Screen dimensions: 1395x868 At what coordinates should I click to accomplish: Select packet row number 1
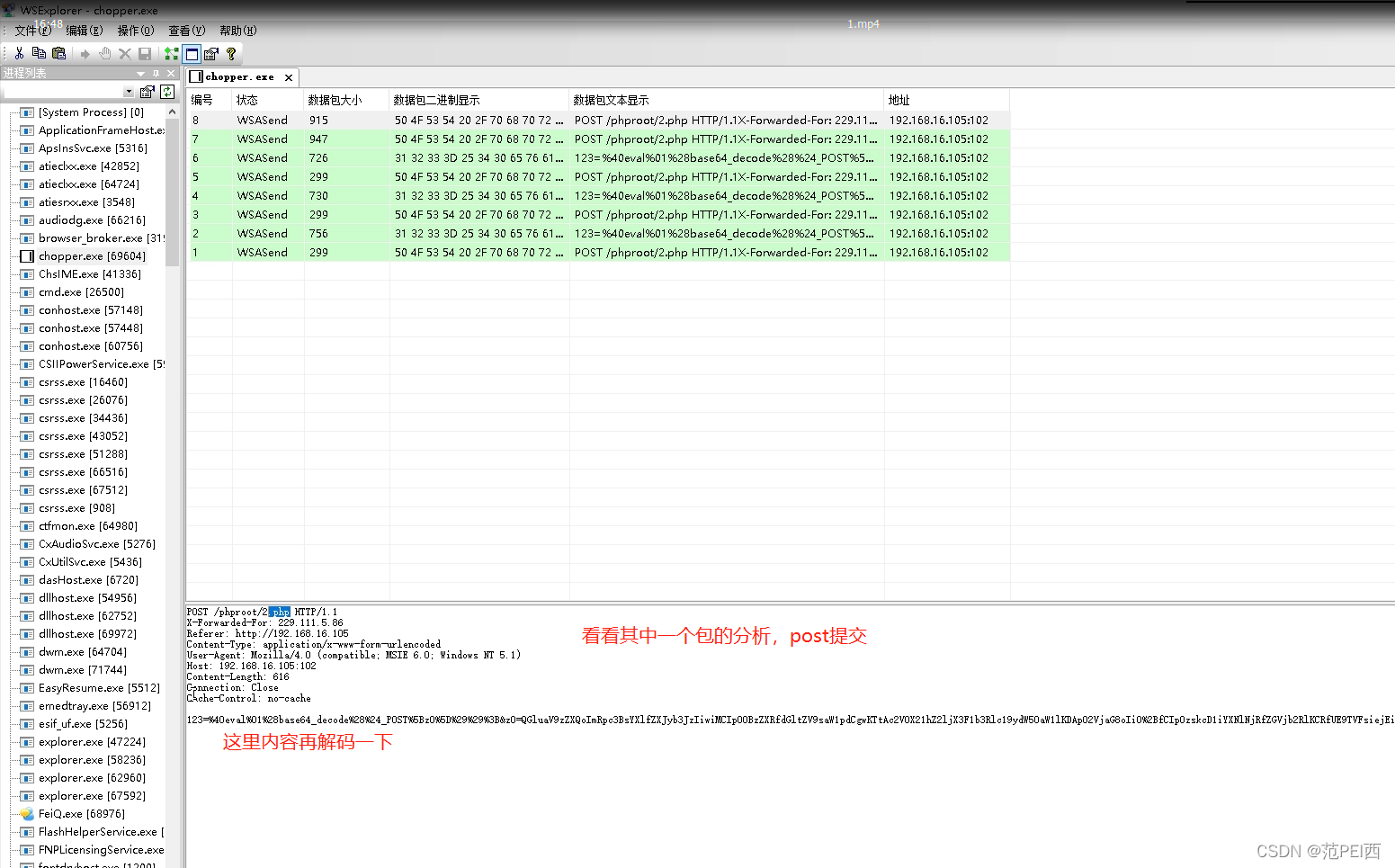point(598,253)
